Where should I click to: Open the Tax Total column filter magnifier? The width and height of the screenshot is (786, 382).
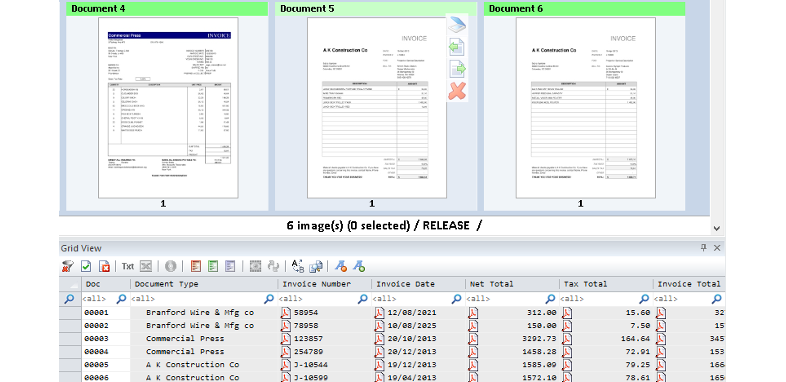click(x=644, y=299)
